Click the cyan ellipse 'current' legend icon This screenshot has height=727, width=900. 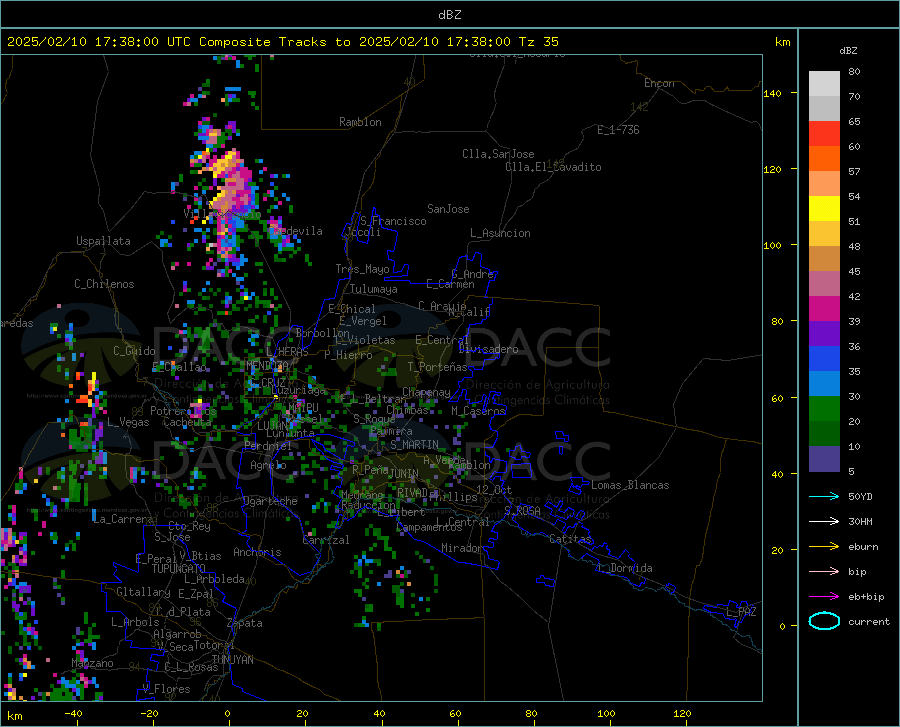(824, 621)
